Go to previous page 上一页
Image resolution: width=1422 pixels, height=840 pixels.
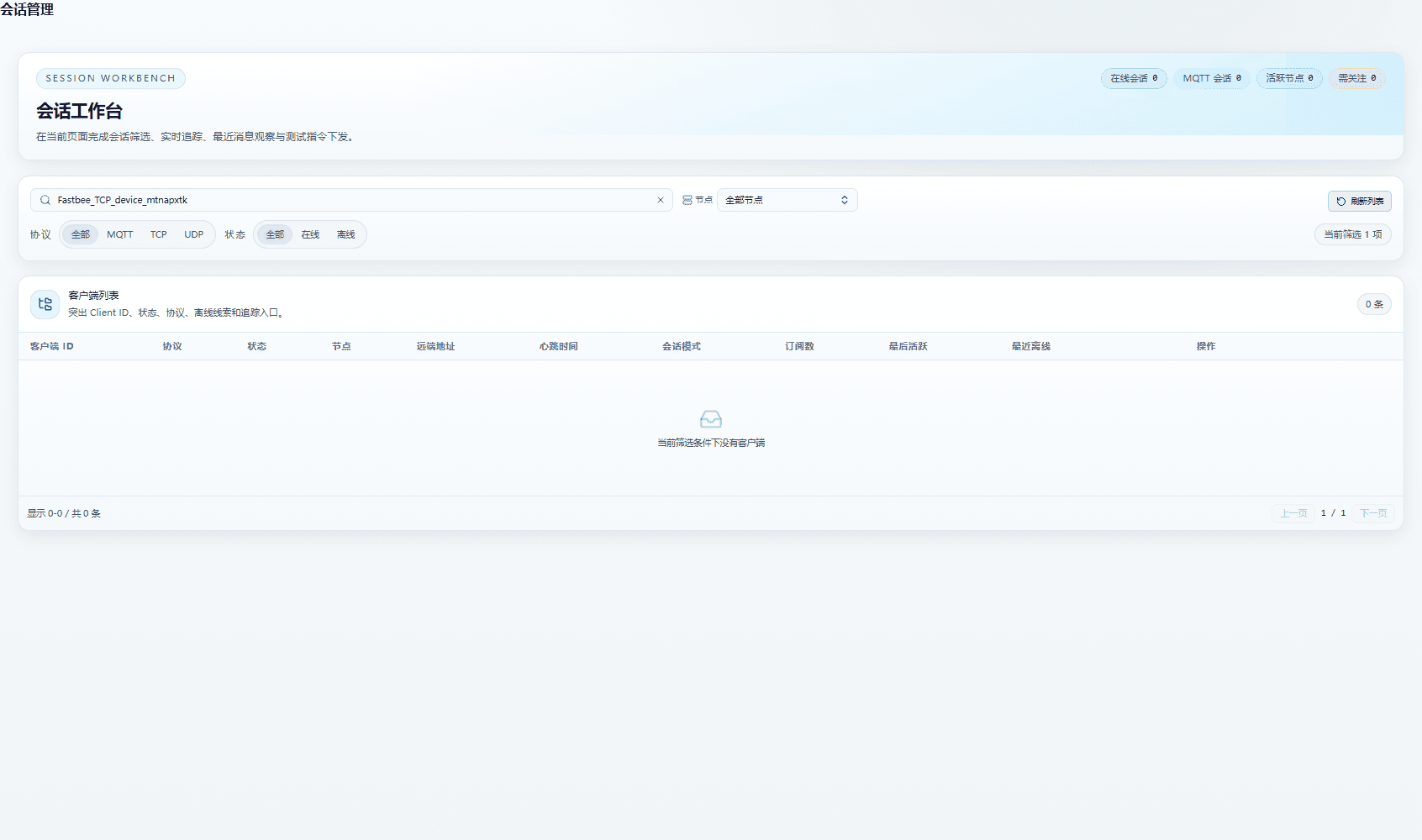click(1294, 513)
